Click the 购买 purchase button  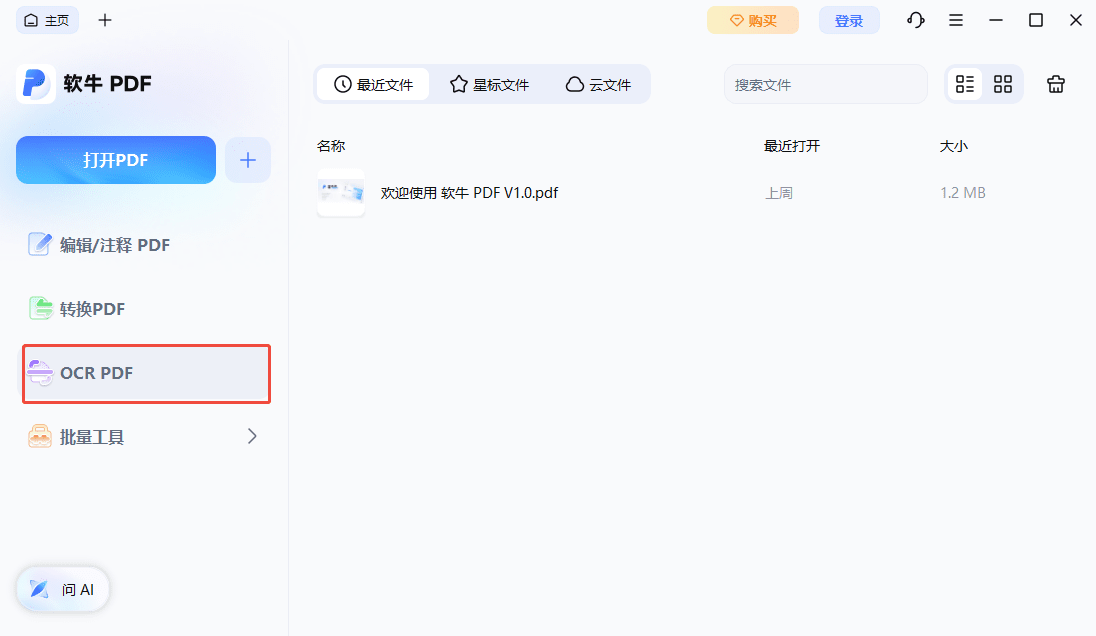pyautogui.click(x=753, y=20)
